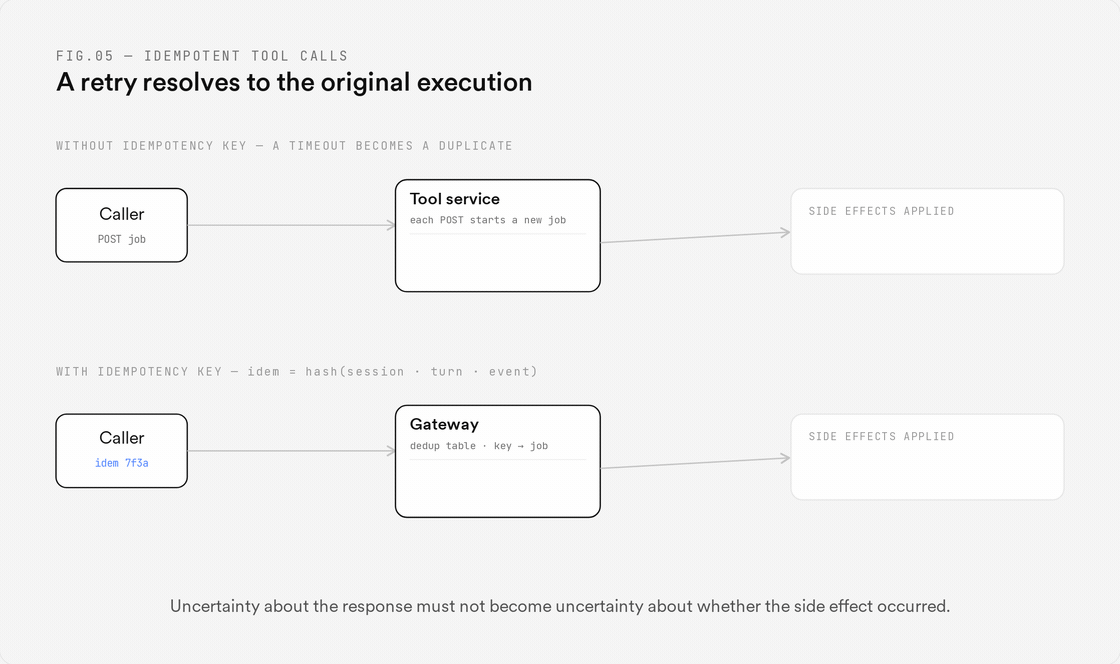
Task: Click the FIG.05 Idempotent Tool Calls label
Action: click(202, 56)
